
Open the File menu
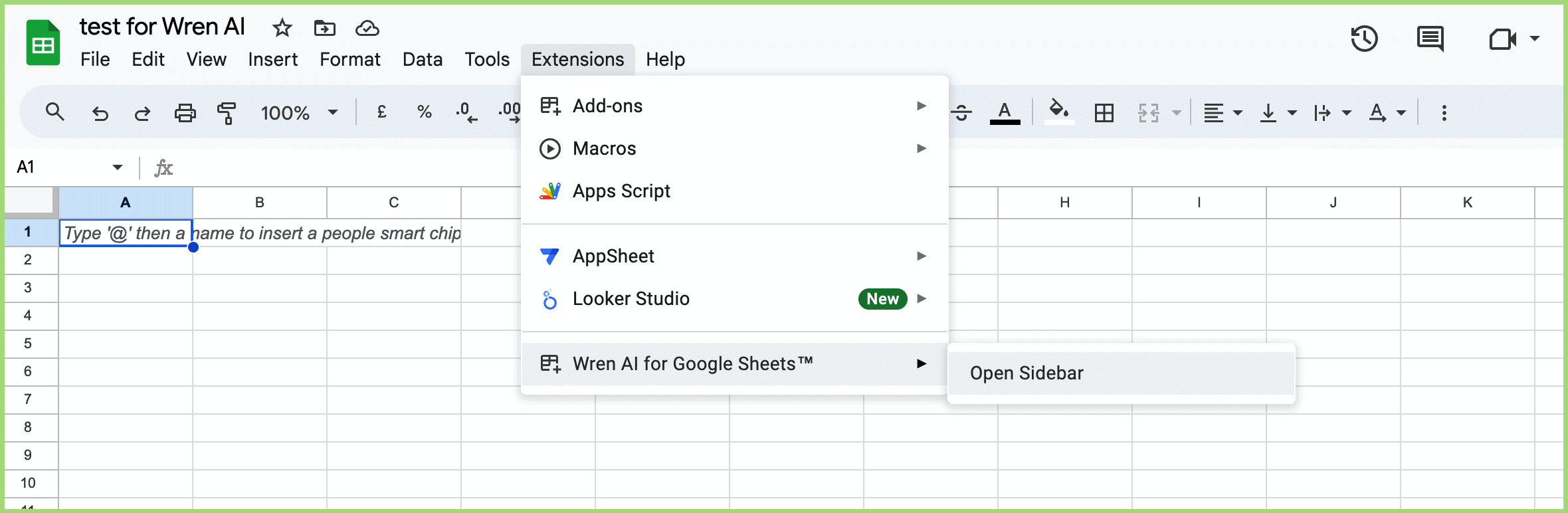click(95, 59)
